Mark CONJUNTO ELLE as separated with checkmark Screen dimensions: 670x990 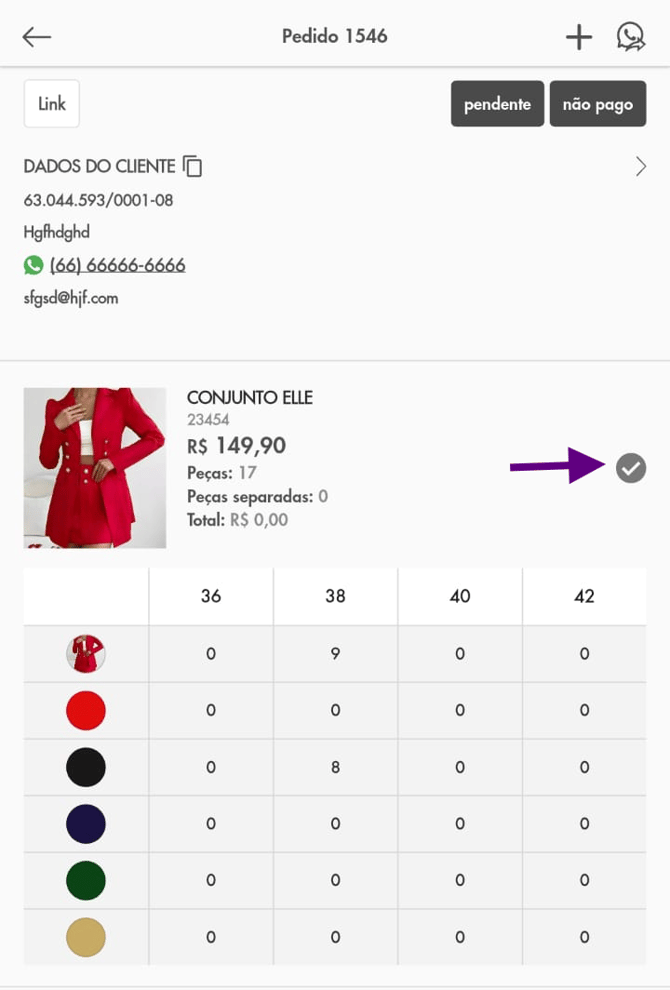point(631,467)
